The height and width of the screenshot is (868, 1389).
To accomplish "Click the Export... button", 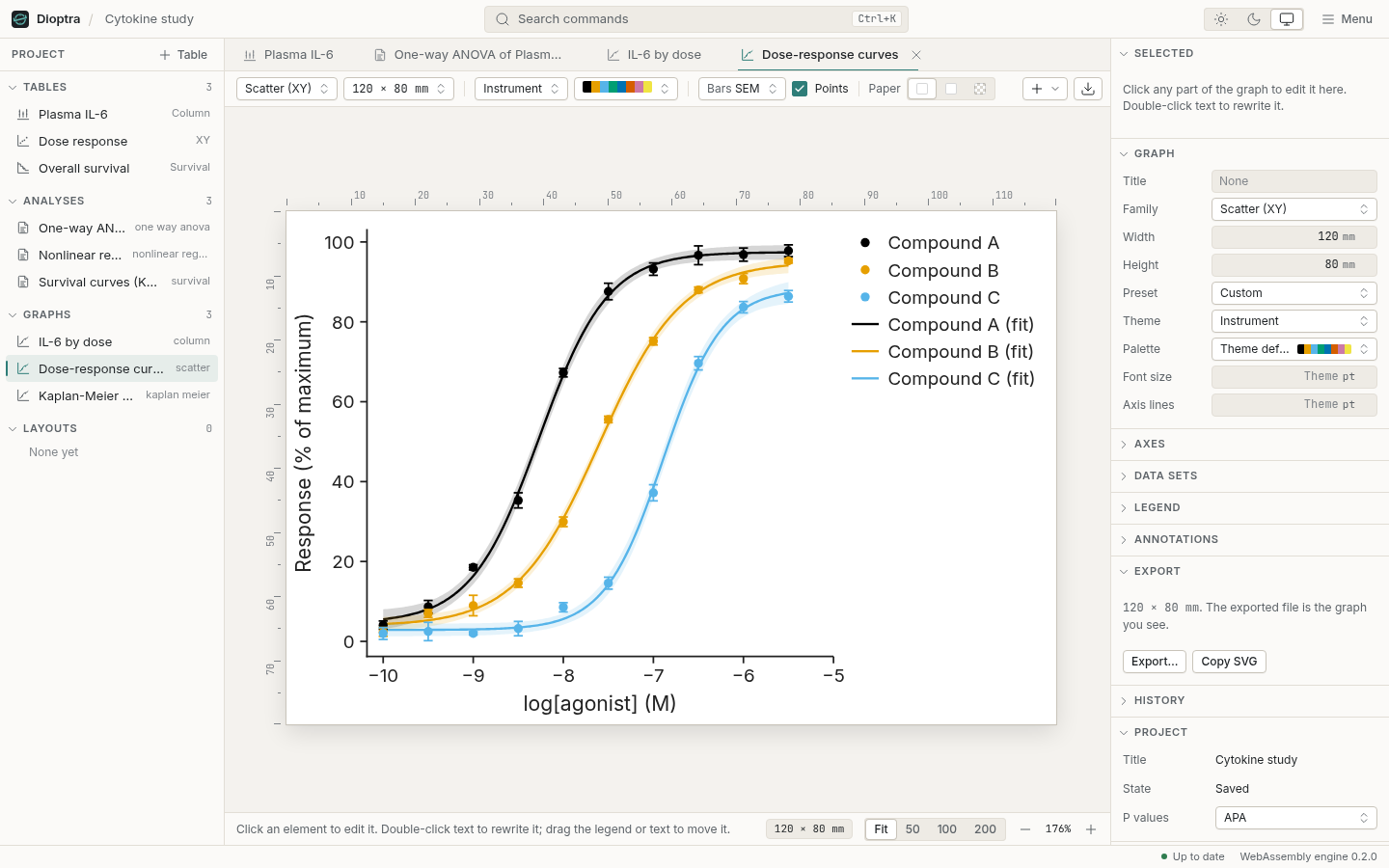I will point(1155,662).
